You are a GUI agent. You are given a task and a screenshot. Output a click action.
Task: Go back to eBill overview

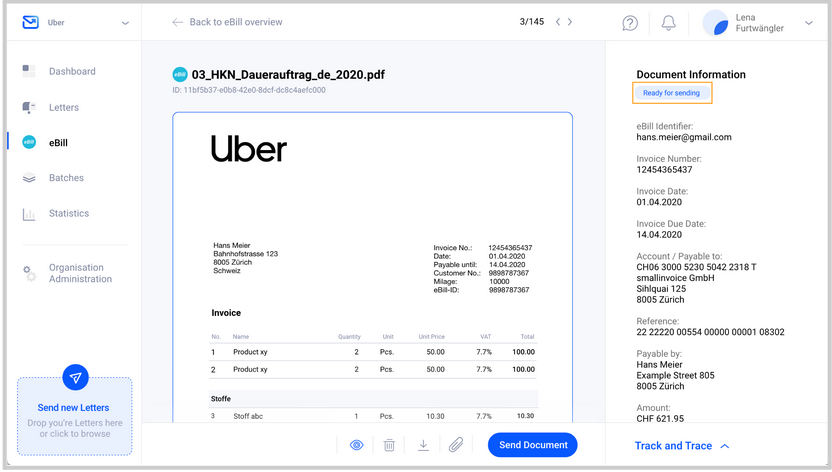coord(227,22)
